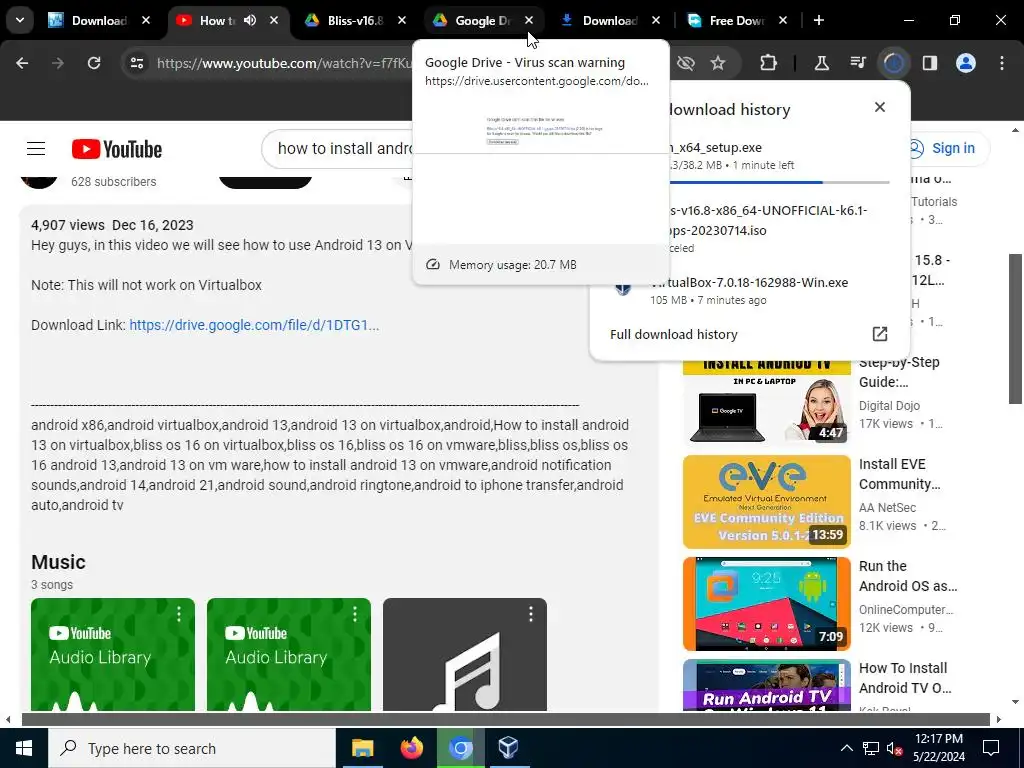Viewport: 1024px width, 768px height.
Task: Click VirtualBox-7.0.18-162988-Win.exe download entry
Action: click(748, 291)
